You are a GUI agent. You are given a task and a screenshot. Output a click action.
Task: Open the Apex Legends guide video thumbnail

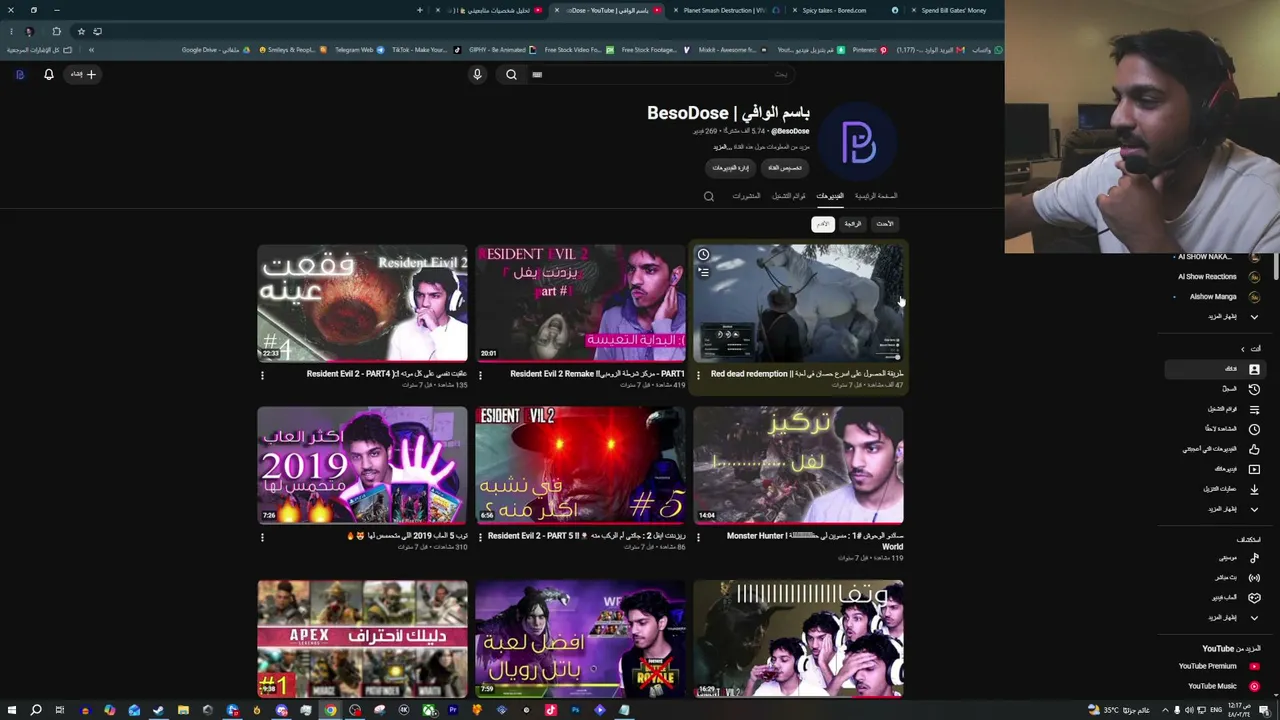click(362, 639)
